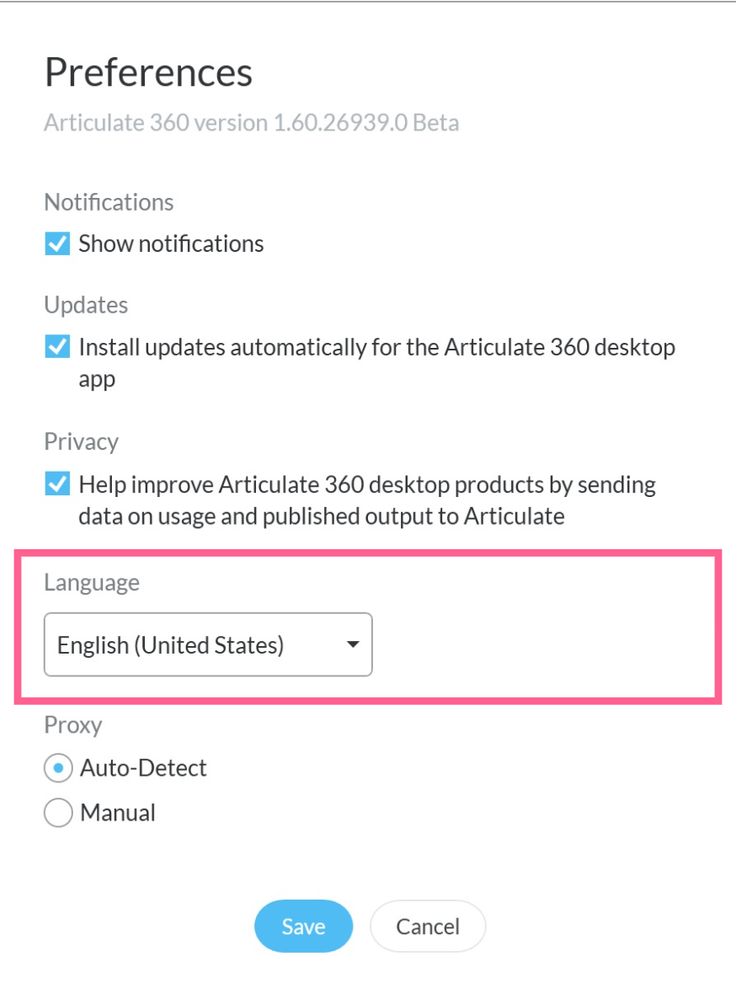This screenshot has width=736, height=999.
Task: Select the Auto-Detect proxy radio button
Action: click(x=58, y=769)
